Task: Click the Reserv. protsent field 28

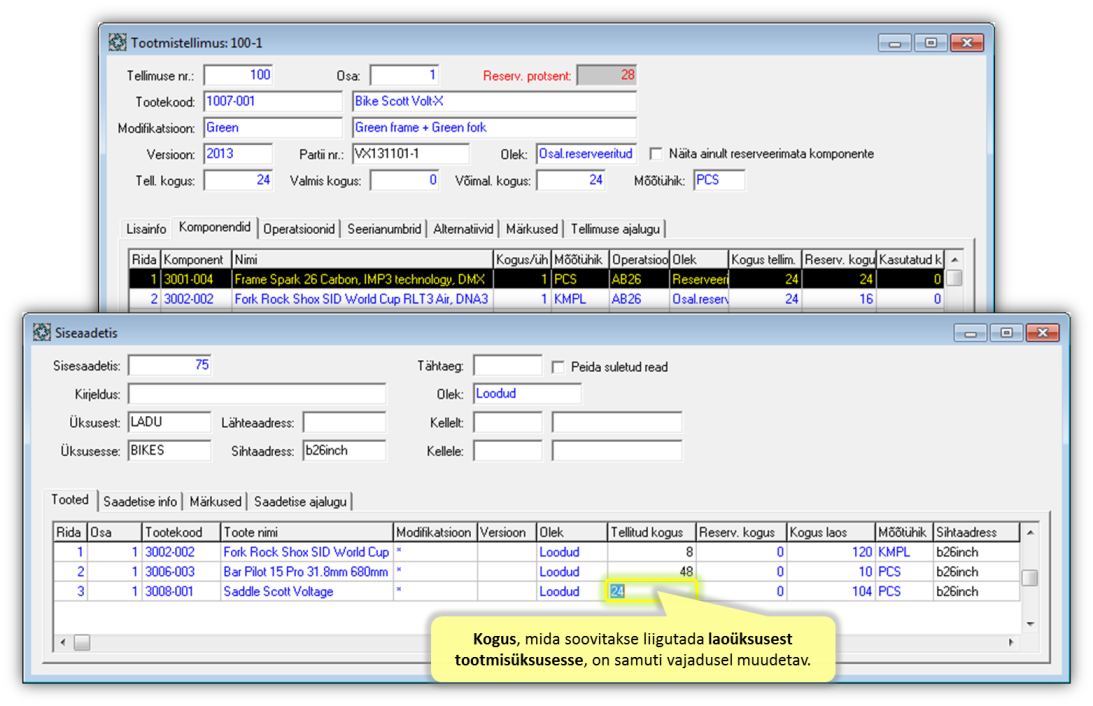Action: (x=606, y=75)
